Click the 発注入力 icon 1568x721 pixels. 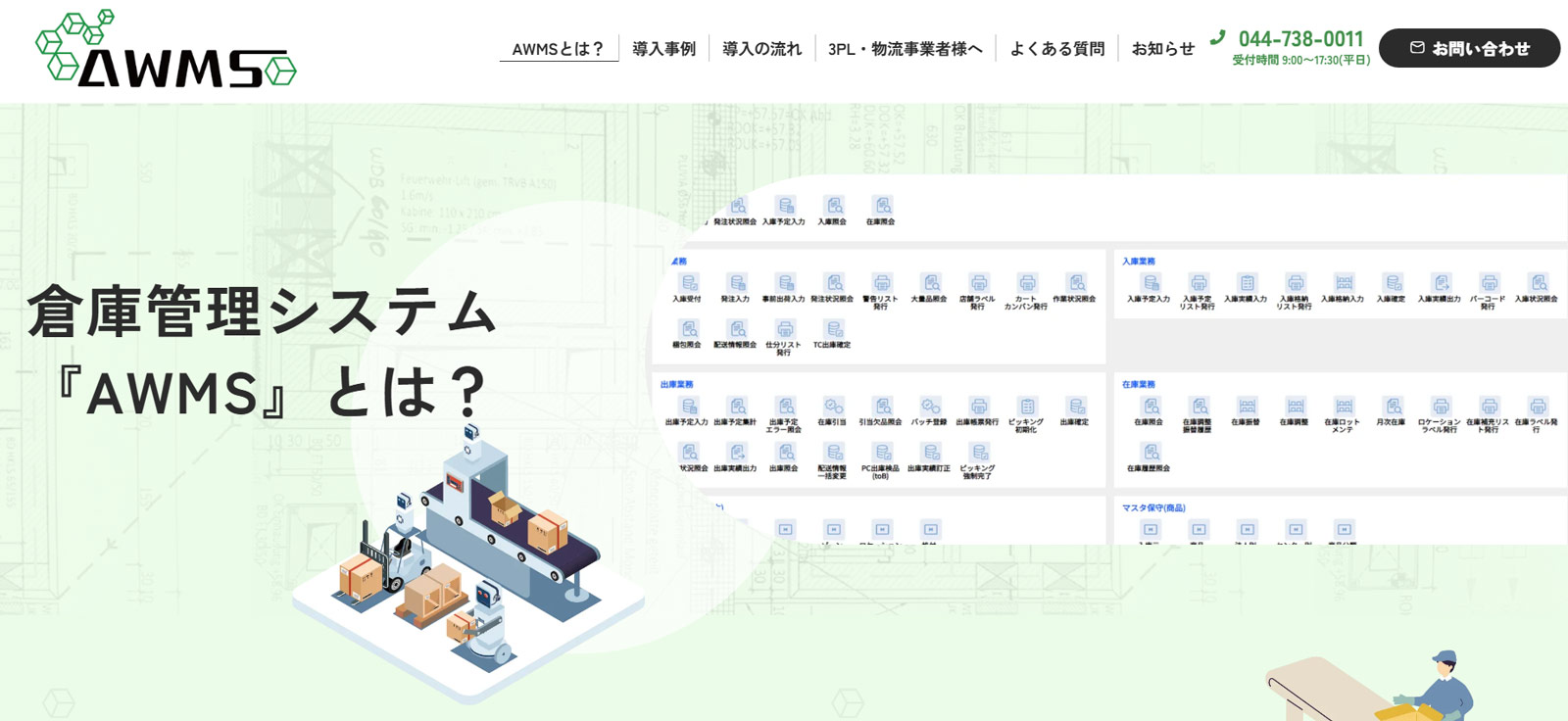[x=737, y=282]
